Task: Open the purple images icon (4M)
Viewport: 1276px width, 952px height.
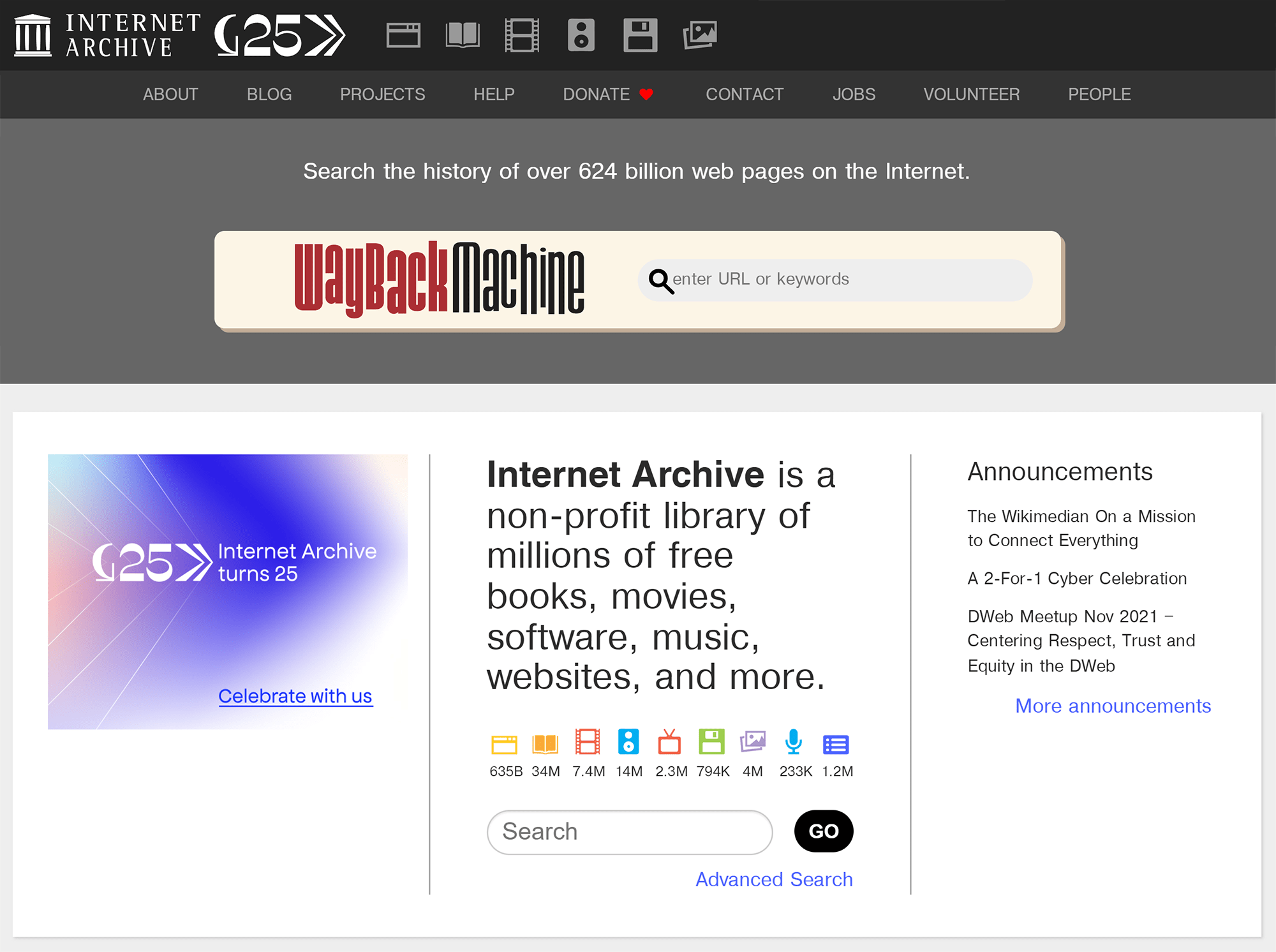Action: 753,742
